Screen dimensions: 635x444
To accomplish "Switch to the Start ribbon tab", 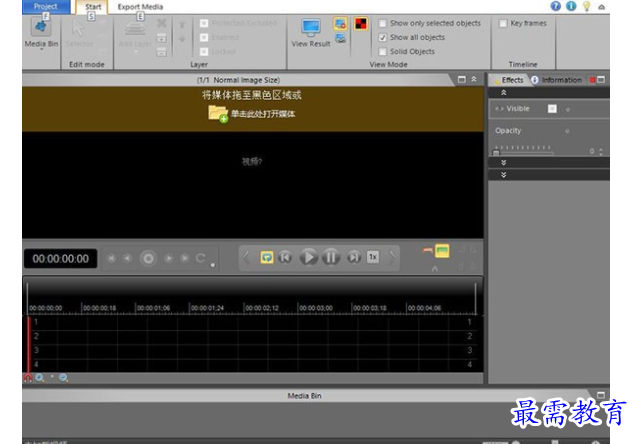I will [93, 7].
